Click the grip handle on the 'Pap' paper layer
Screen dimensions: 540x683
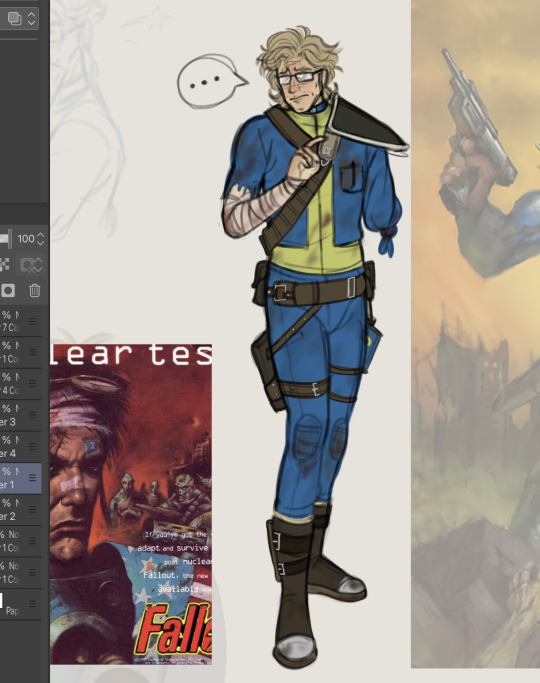coord(33,604)
